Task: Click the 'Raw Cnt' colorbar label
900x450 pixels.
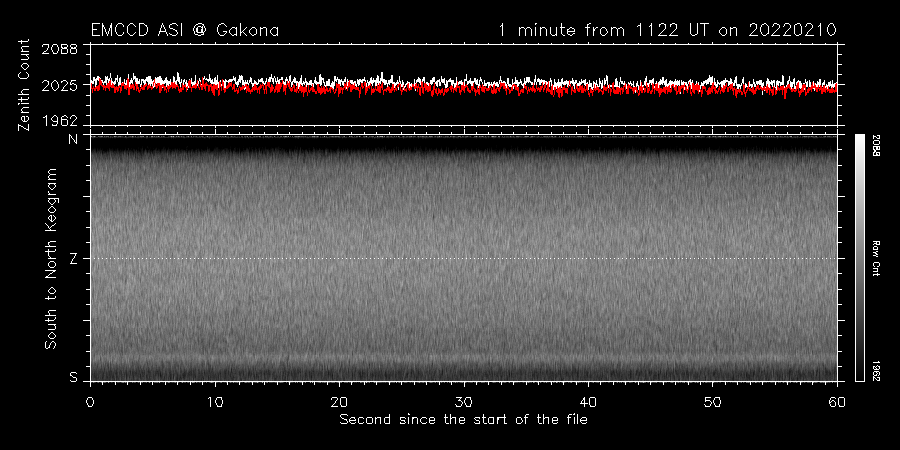Action: (876, 258)
